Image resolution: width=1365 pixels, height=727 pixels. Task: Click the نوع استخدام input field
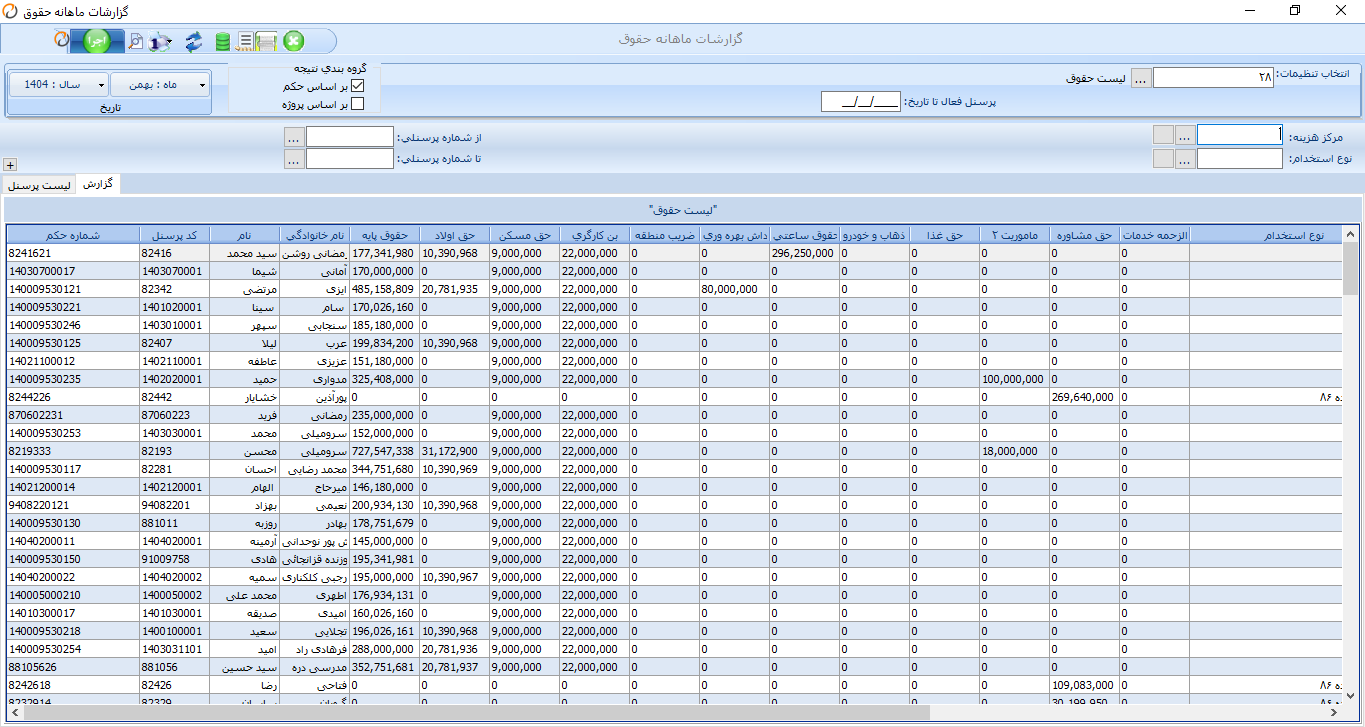pyautogui.click(x=1240, y=158)
